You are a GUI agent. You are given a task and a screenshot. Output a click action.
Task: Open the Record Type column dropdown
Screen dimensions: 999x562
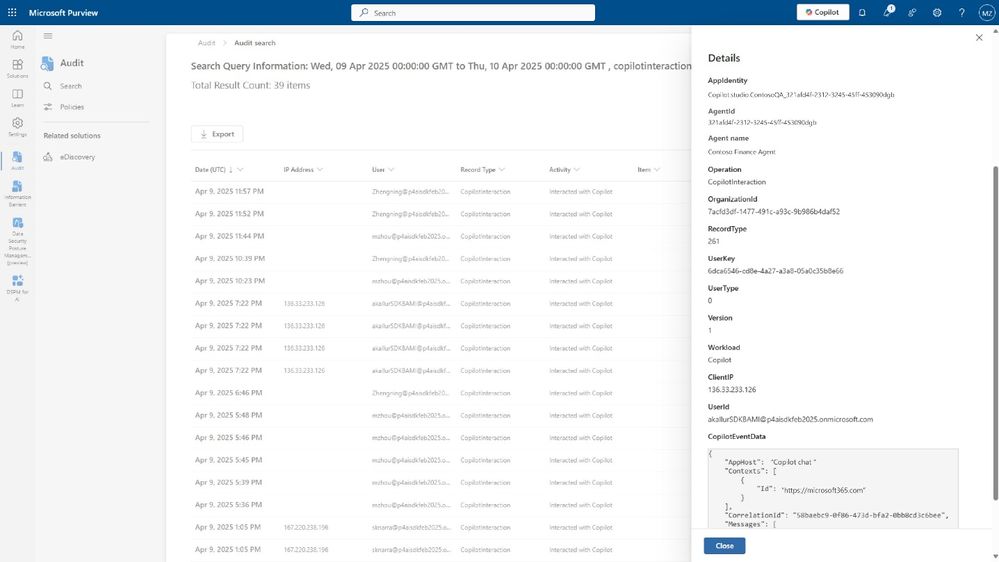click(502, 169)
